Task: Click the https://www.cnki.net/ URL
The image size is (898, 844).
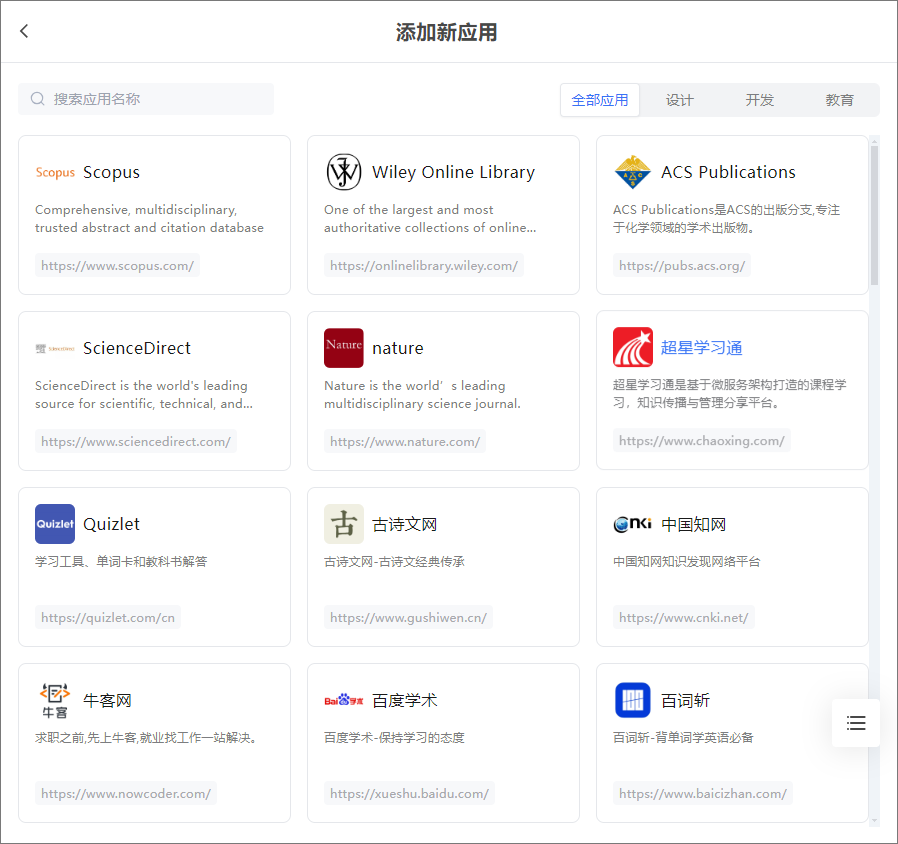Action: [683, 617]
